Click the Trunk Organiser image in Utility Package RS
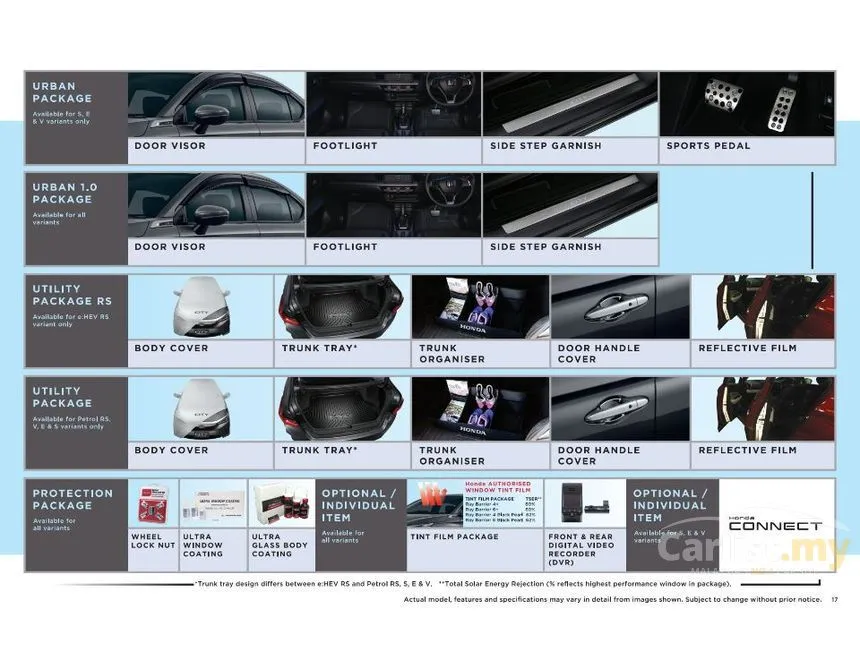860x645 pixels. click(x=480, y=307)
